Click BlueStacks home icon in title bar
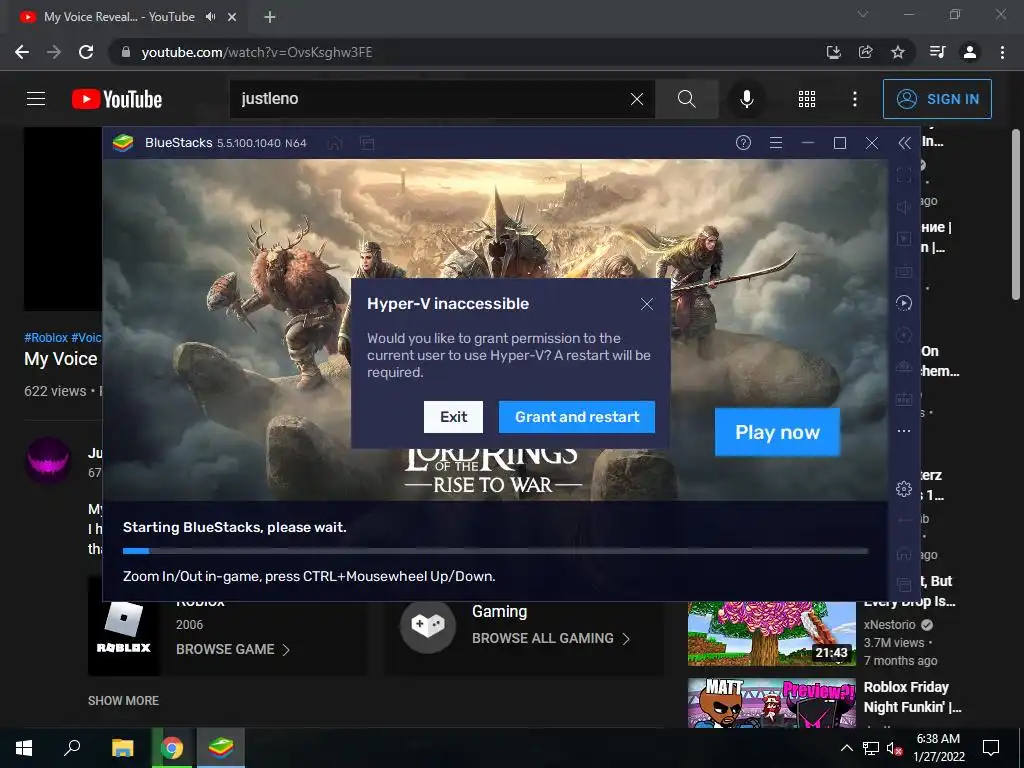 pos(335,143)
